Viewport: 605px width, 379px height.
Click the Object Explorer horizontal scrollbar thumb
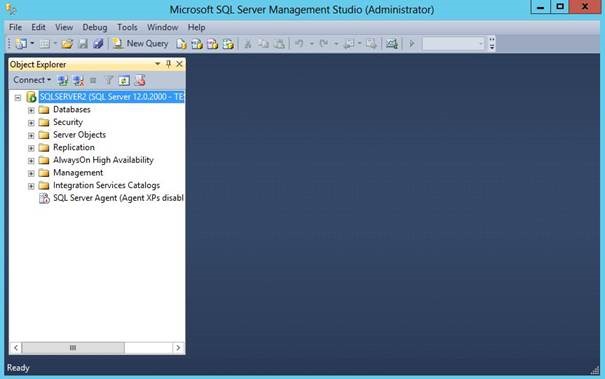tap(73, 348)
